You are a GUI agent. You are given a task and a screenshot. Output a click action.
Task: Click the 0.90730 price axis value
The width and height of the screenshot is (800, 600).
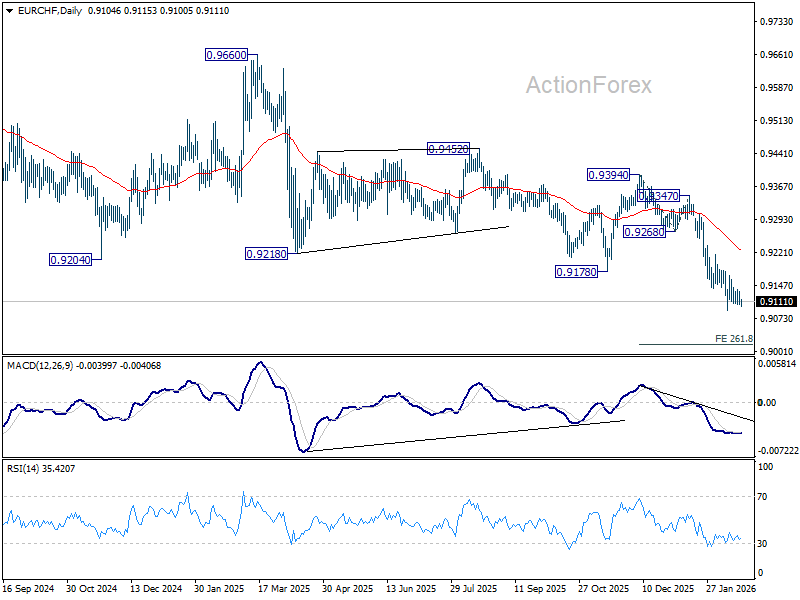(x=777, y=318)
